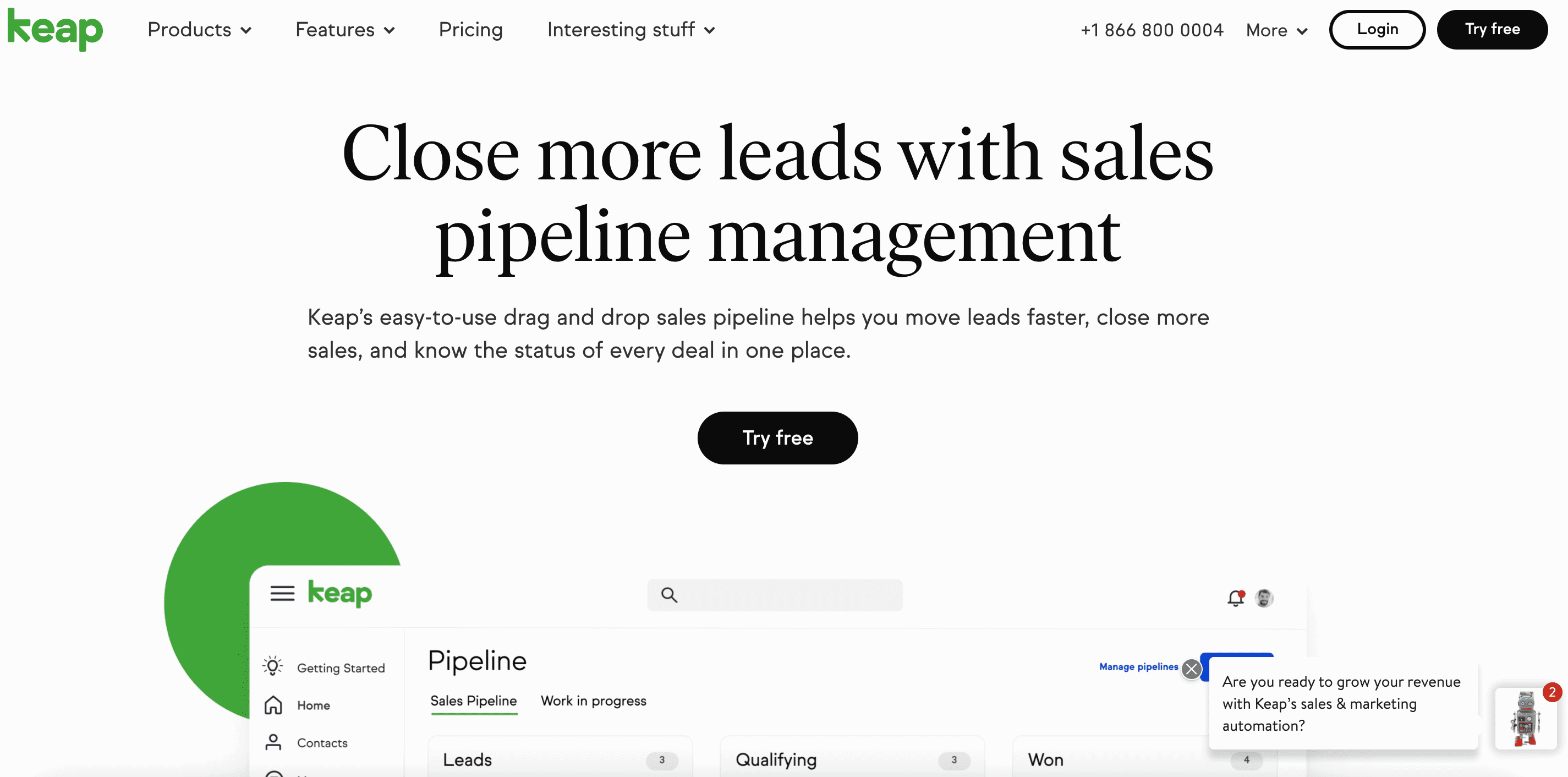Expand the Products dropdown
Image resolution: width=1568 pixels, height=777 pixels.
(200, 30)
